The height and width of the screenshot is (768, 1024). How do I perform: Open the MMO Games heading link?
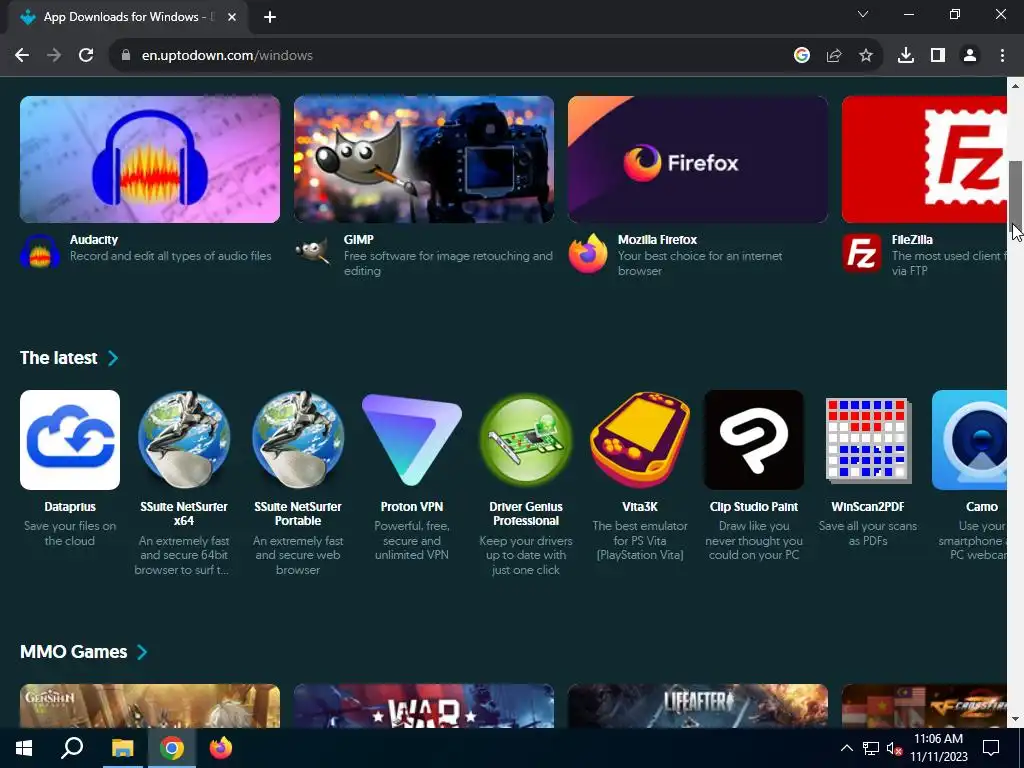click(74, 652)
